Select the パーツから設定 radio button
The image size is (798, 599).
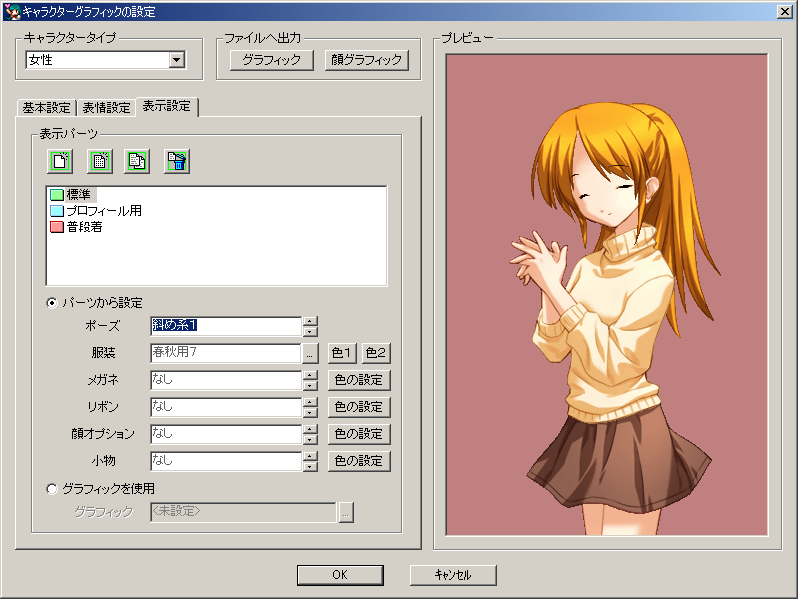pyautogui.click(x=52, y=303)
